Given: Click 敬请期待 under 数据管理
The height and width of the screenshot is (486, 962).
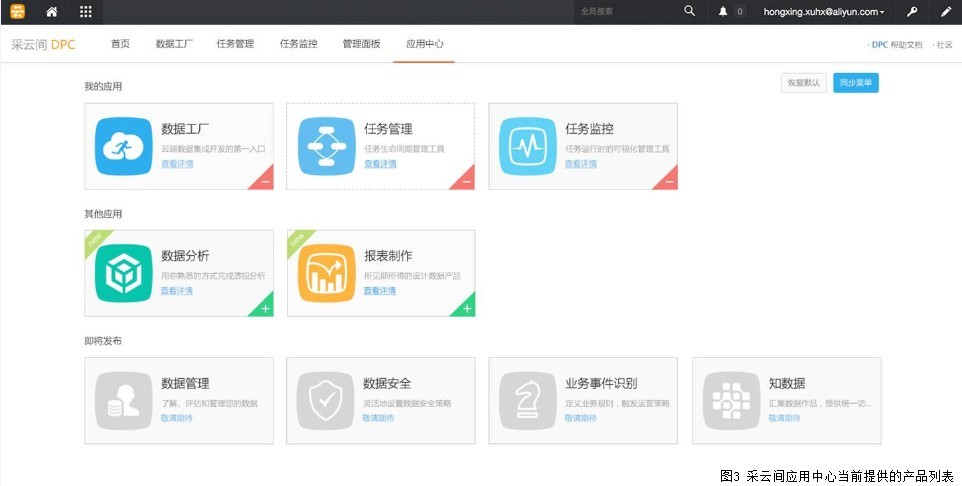Looking at the screenshot, I should click(x=177, y=418).
